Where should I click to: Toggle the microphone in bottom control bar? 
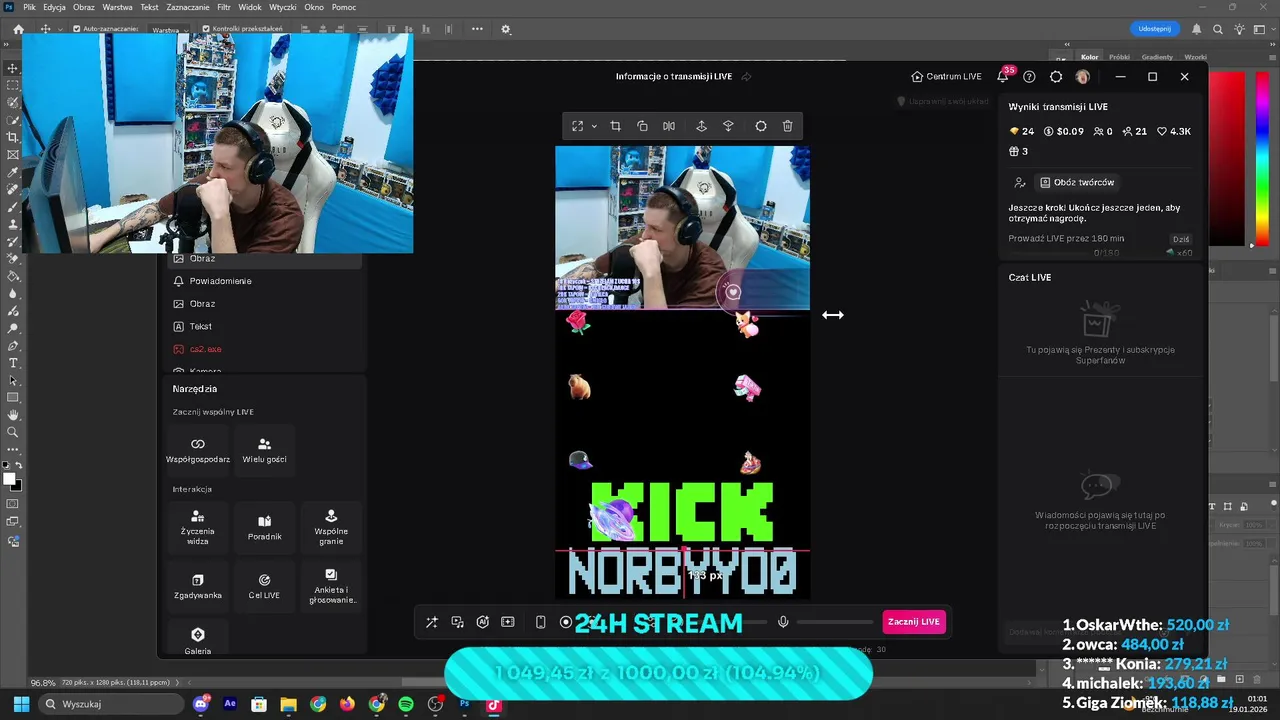point(783,622)
